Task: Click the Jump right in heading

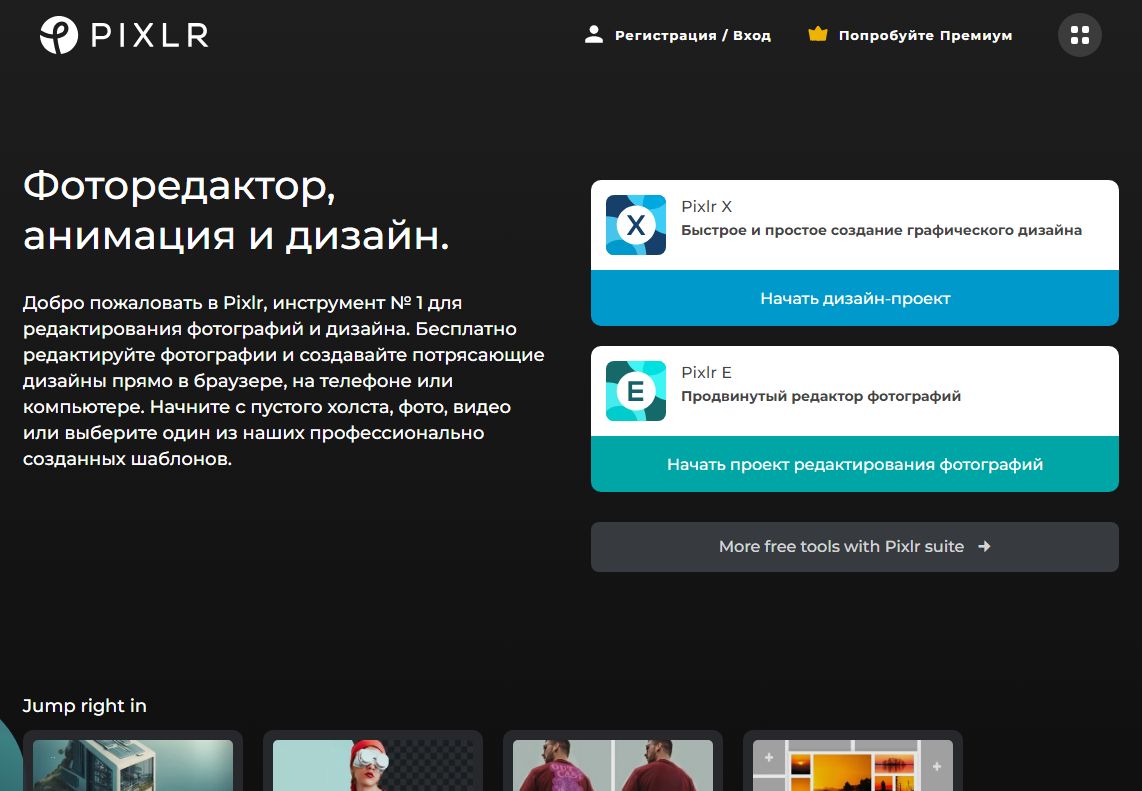Action: point(84,706)
